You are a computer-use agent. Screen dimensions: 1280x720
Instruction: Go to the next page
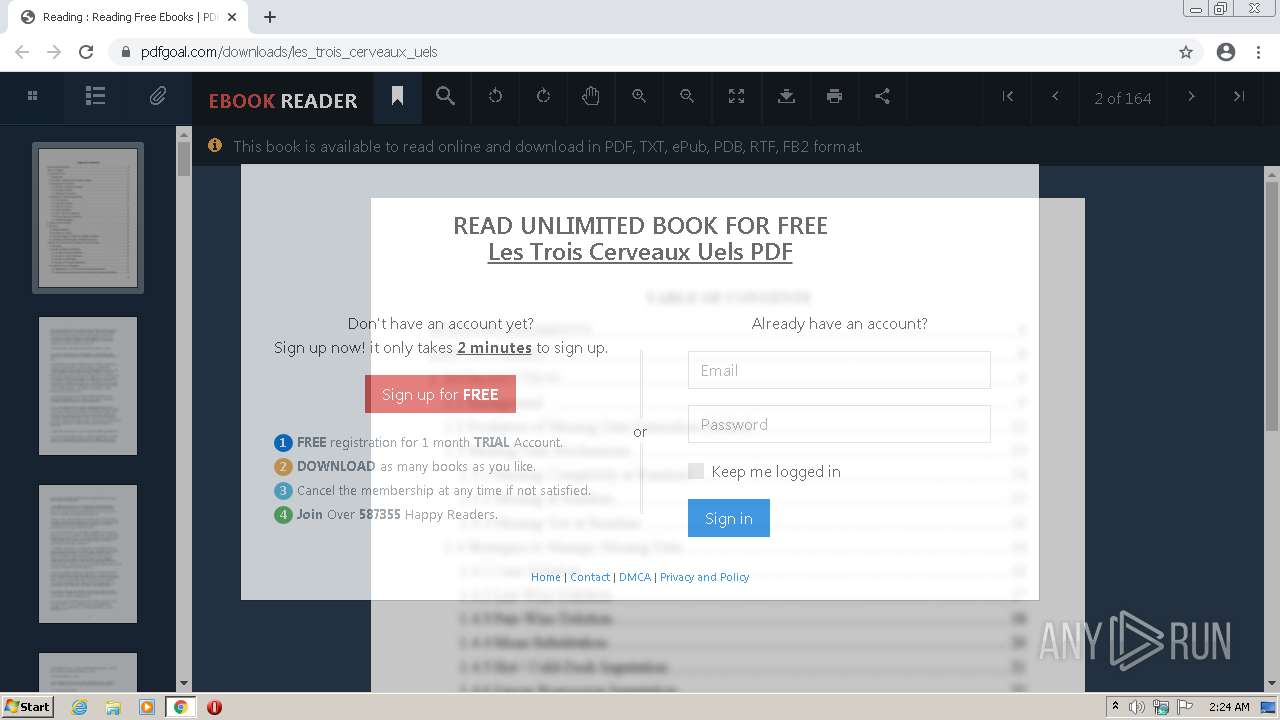pos(1191,96)
